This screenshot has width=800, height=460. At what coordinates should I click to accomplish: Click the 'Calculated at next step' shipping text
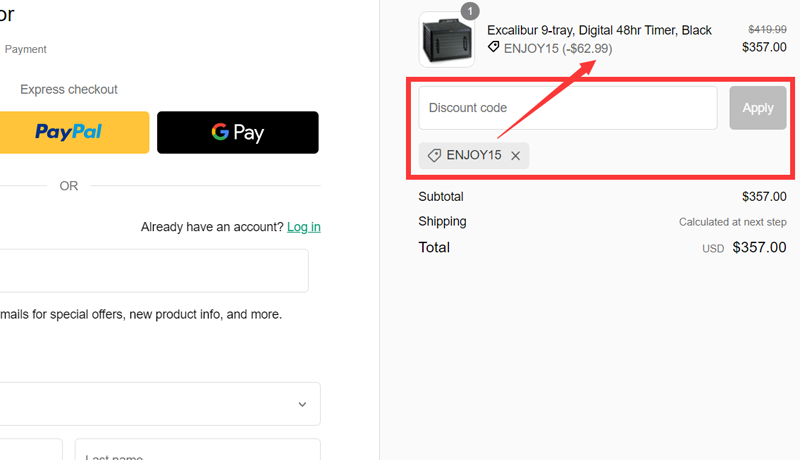point(732,222)
